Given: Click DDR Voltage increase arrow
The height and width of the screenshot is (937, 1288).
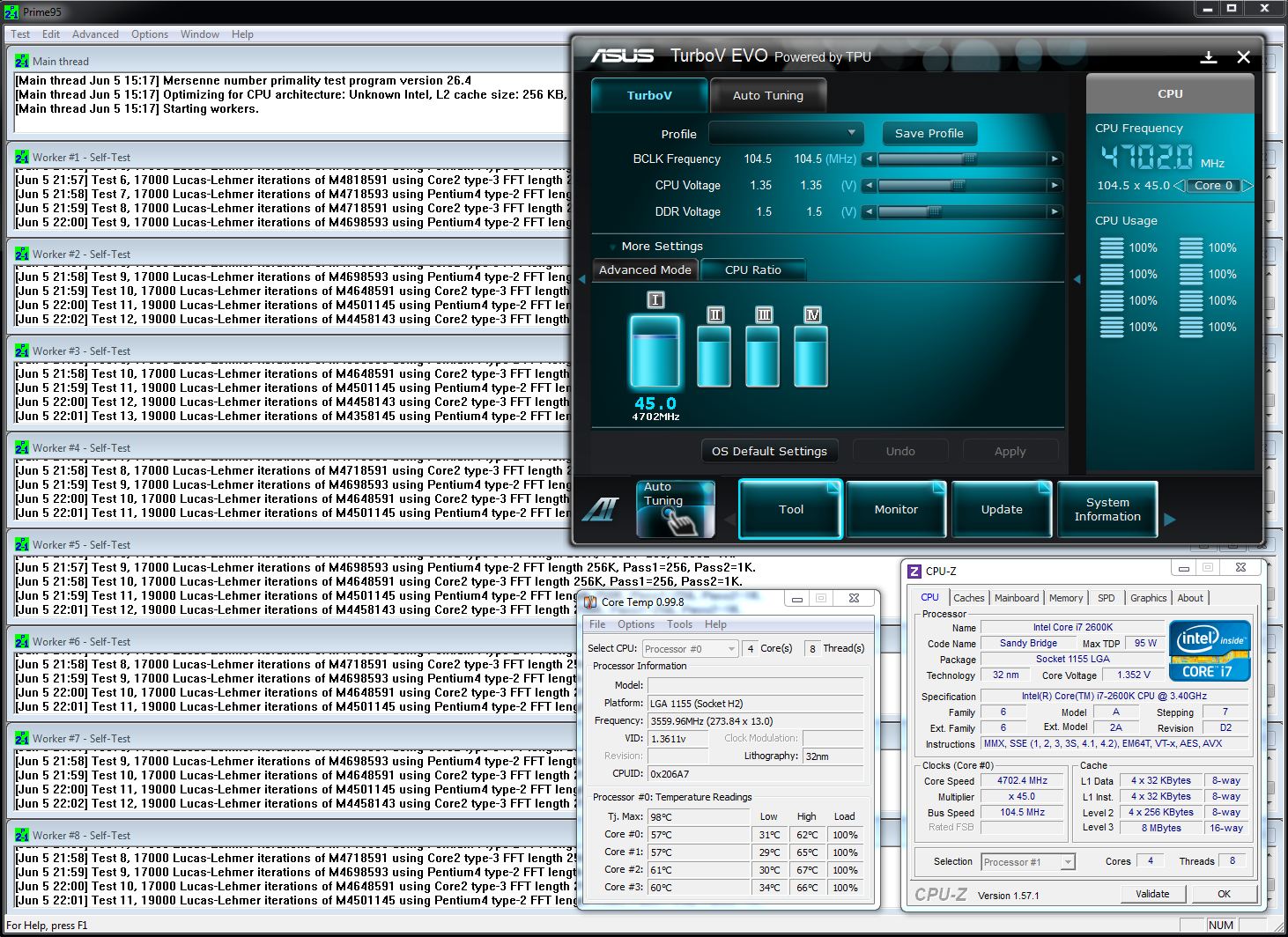Looking at the screenshot, I should point(1055,212).
